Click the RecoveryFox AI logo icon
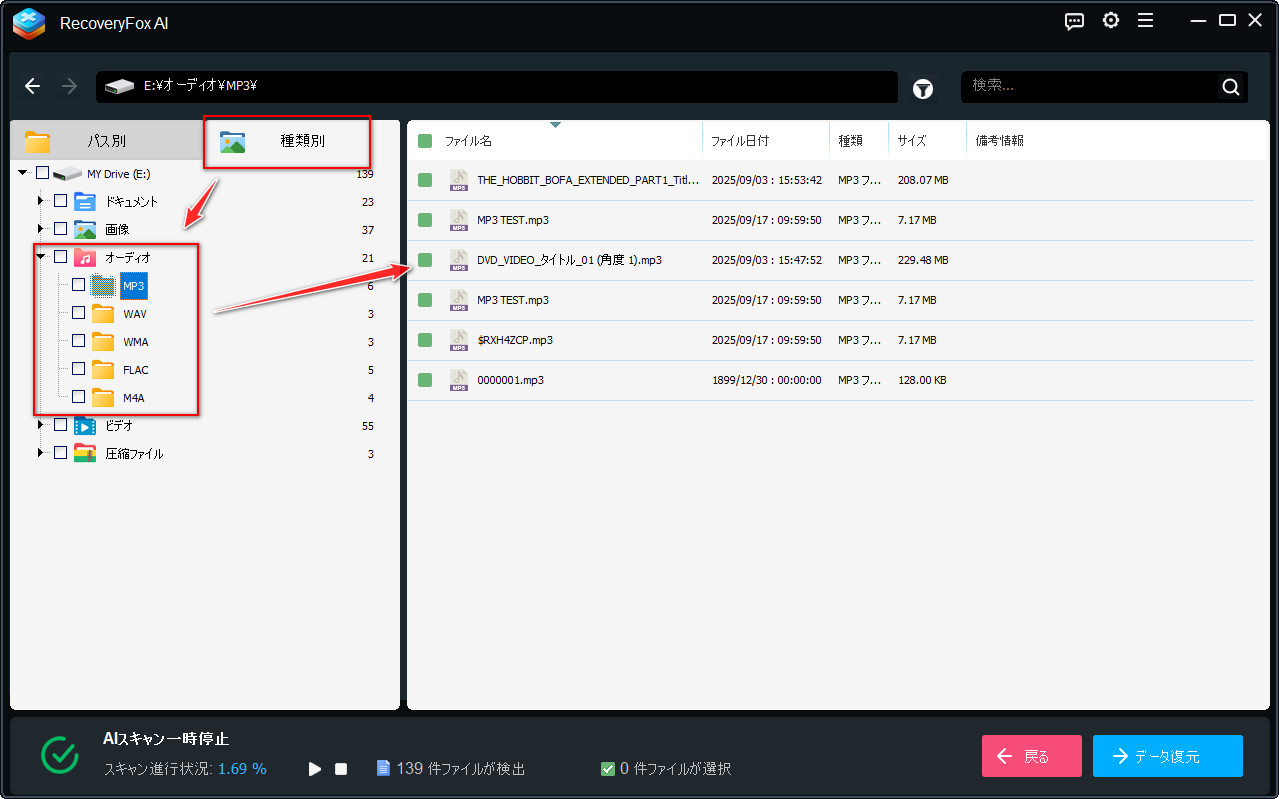The height and width of the screenshot is (799, 1279). click(x=29, y=23)
